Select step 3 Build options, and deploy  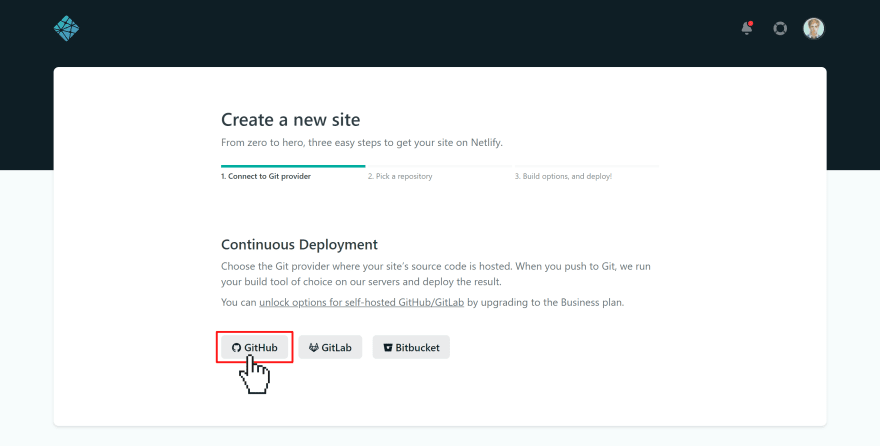(x=563, y=176)
